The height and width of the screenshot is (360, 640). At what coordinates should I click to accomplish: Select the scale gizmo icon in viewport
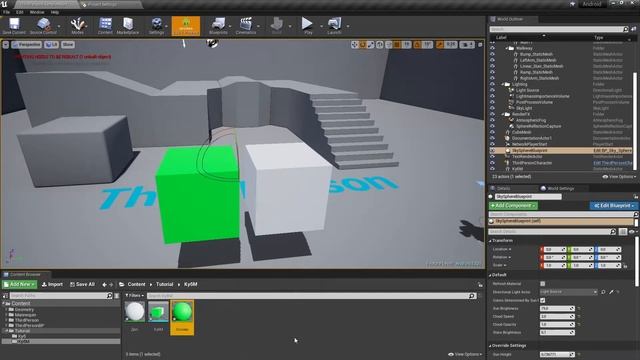[371, 44]
